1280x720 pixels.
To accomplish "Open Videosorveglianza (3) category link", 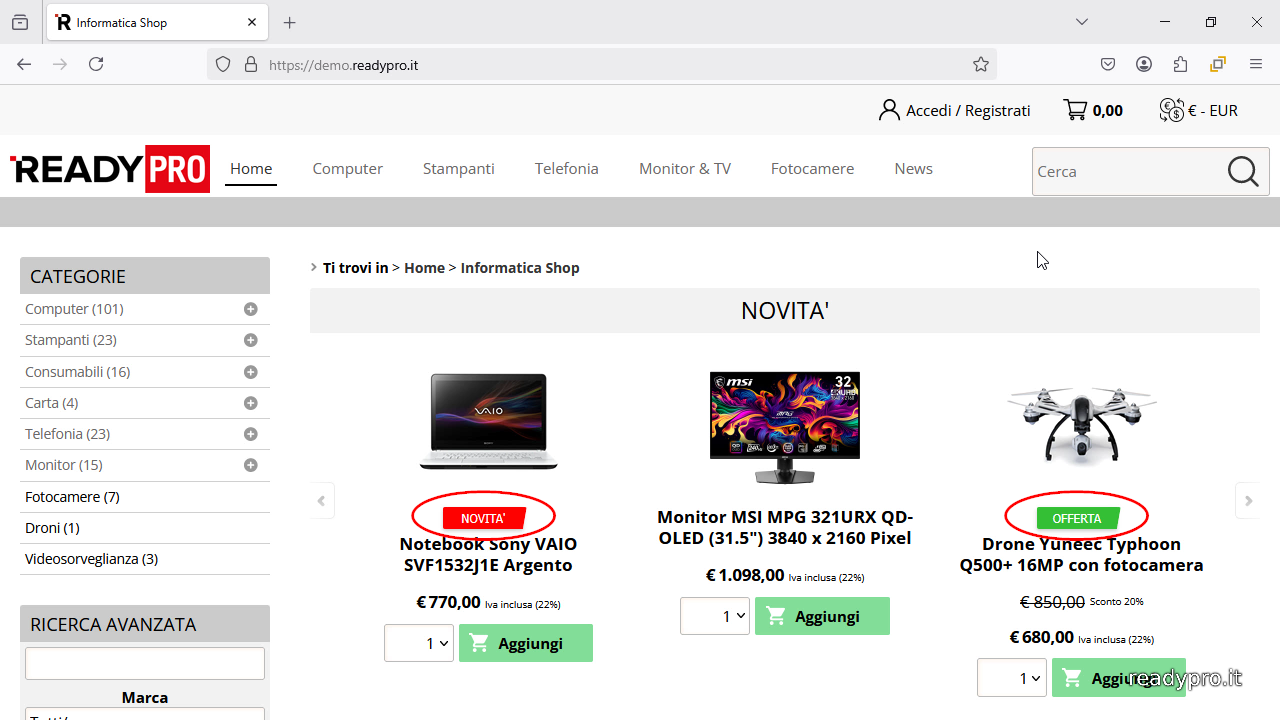I will point(91,559).
